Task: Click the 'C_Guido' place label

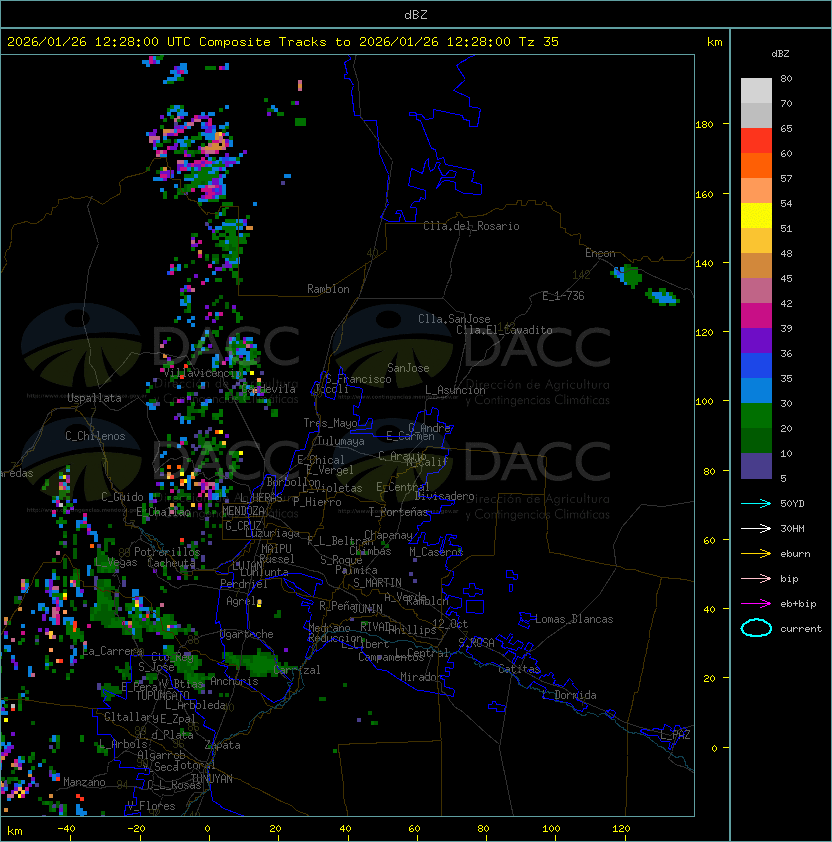Action: tap(122, 497)
